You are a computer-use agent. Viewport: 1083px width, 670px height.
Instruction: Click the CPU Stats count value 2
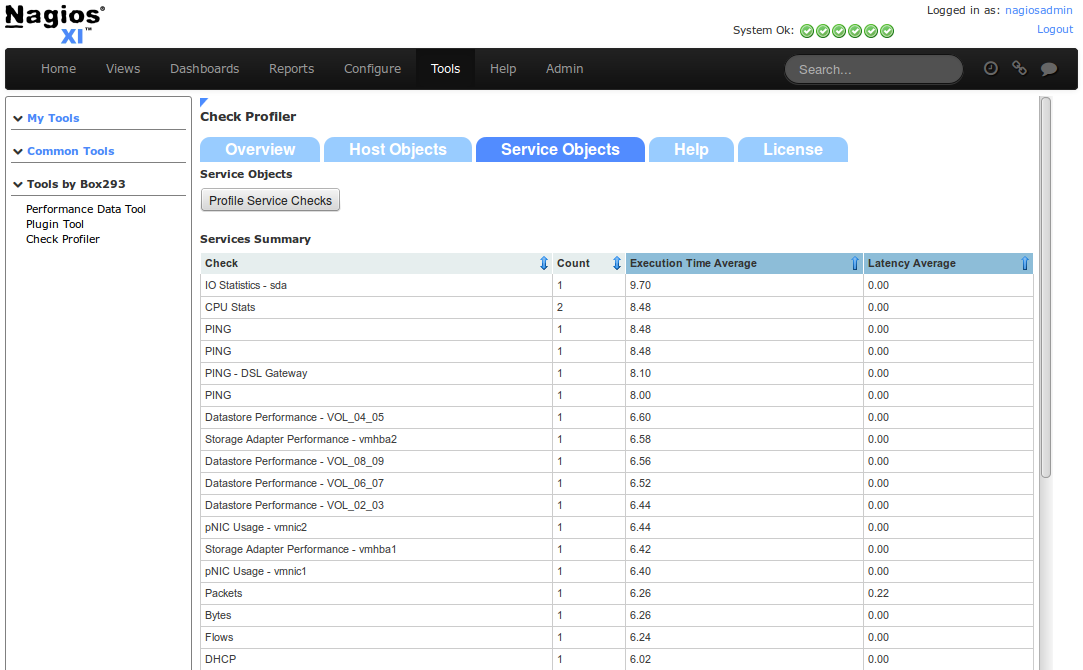560,307
